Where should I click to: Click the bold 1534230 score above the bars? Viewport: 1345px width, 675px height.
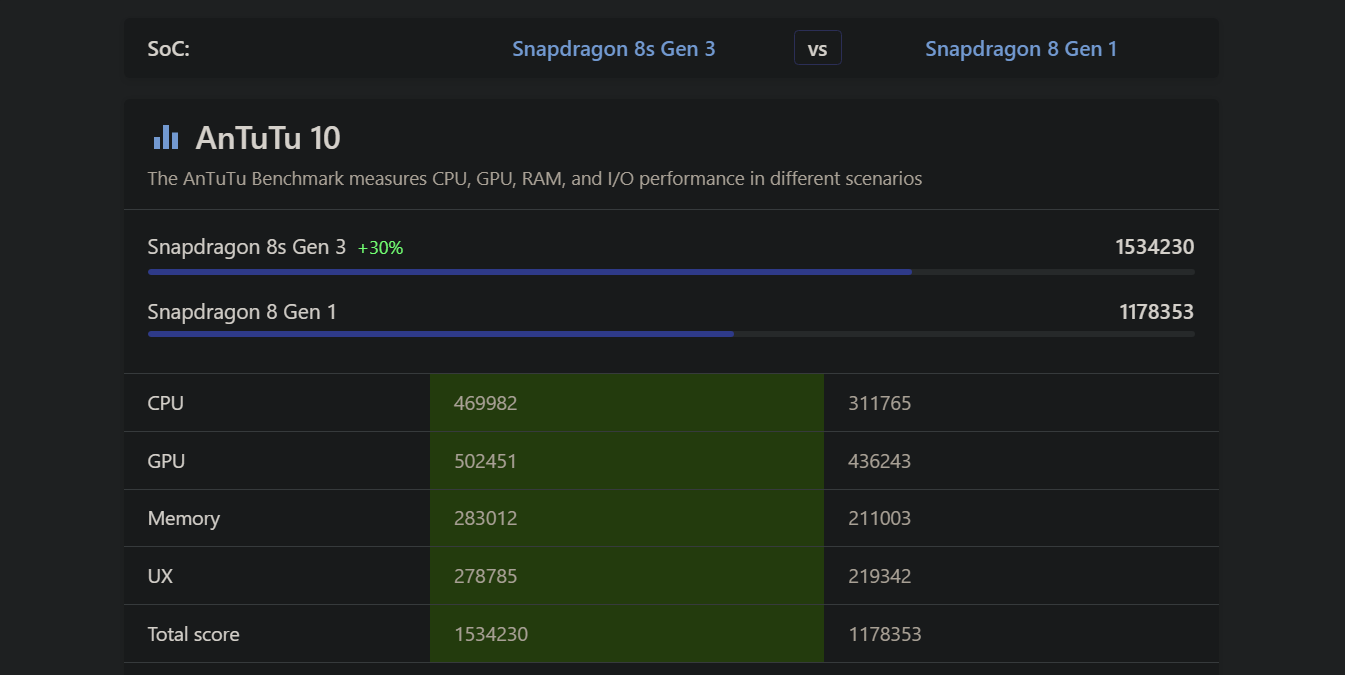pos(1155,247)
